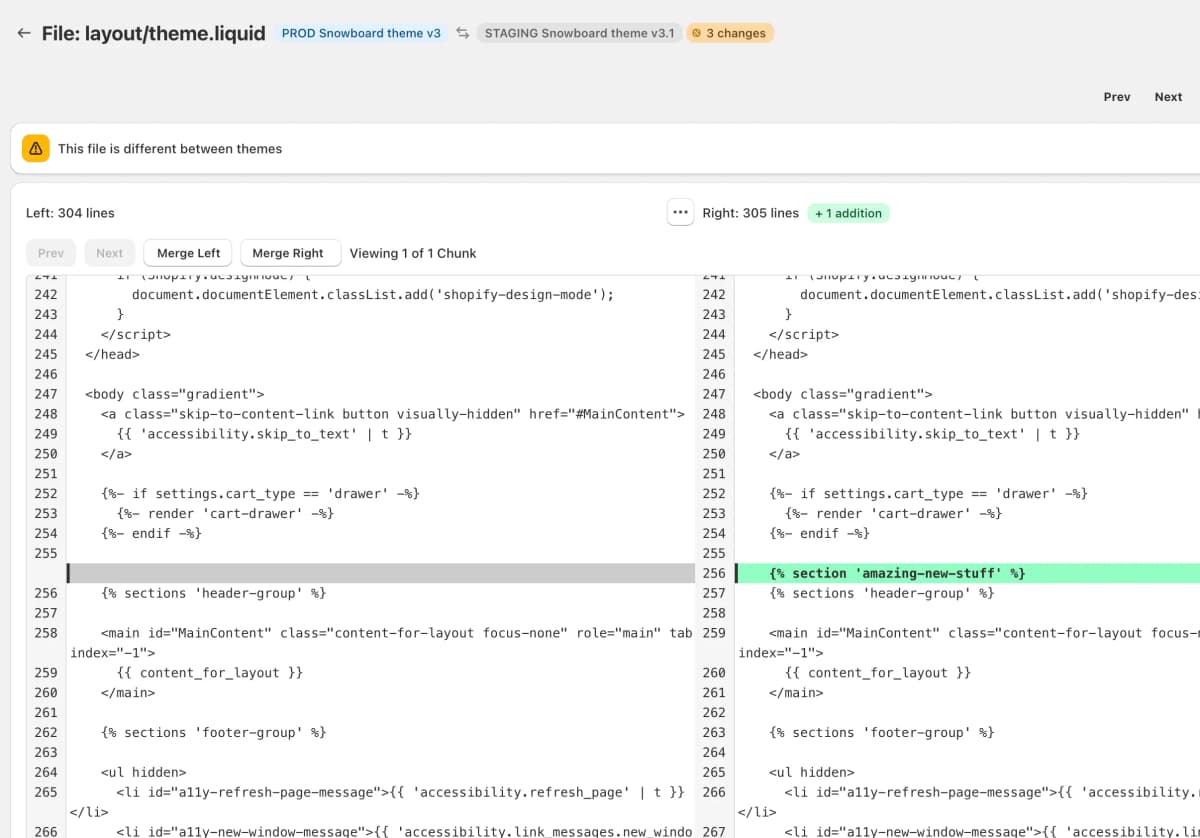Click the Merge Left button

pyautogui.click(x=187, y=252)
